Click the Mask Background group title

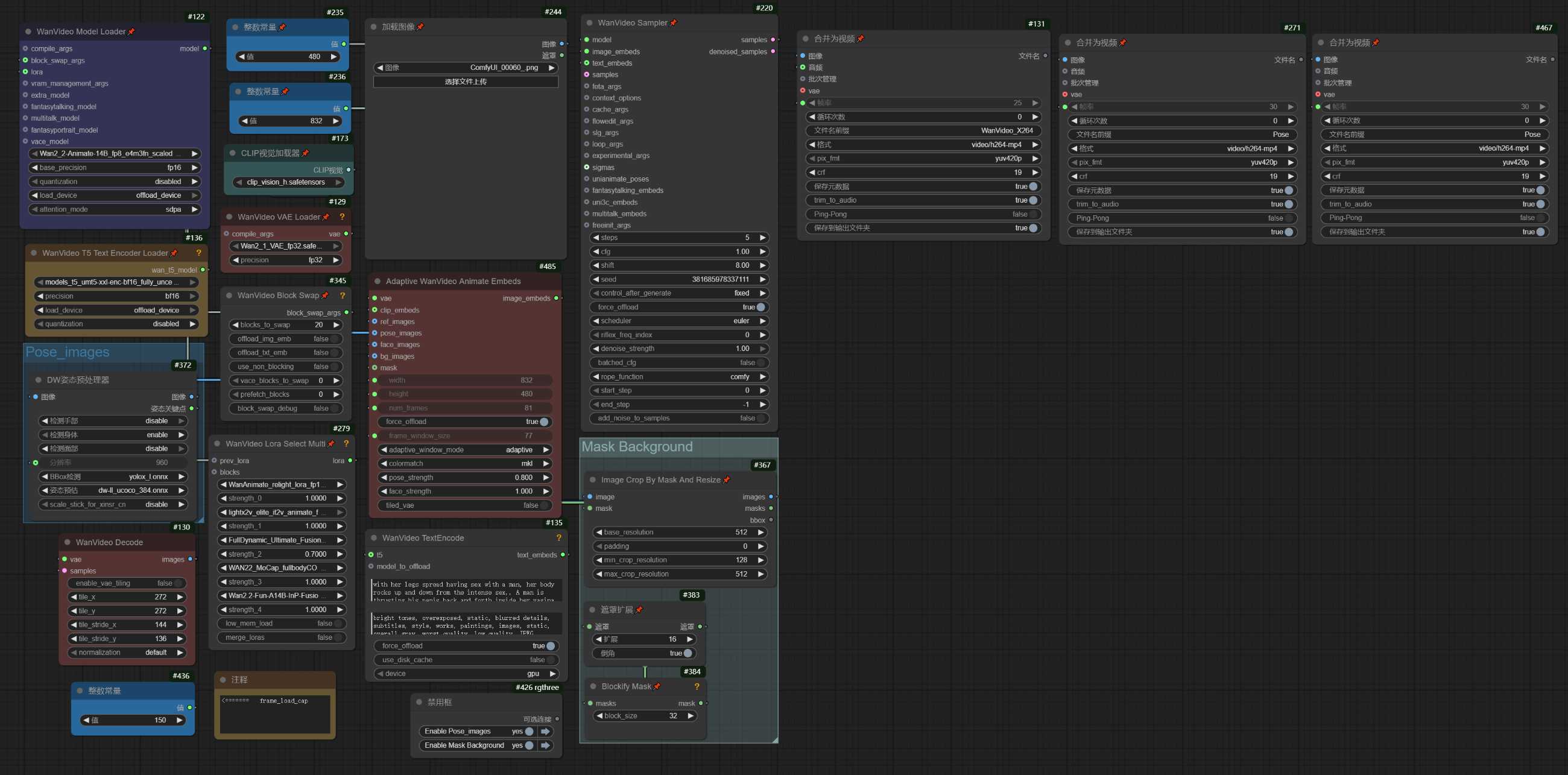point(637,447)
